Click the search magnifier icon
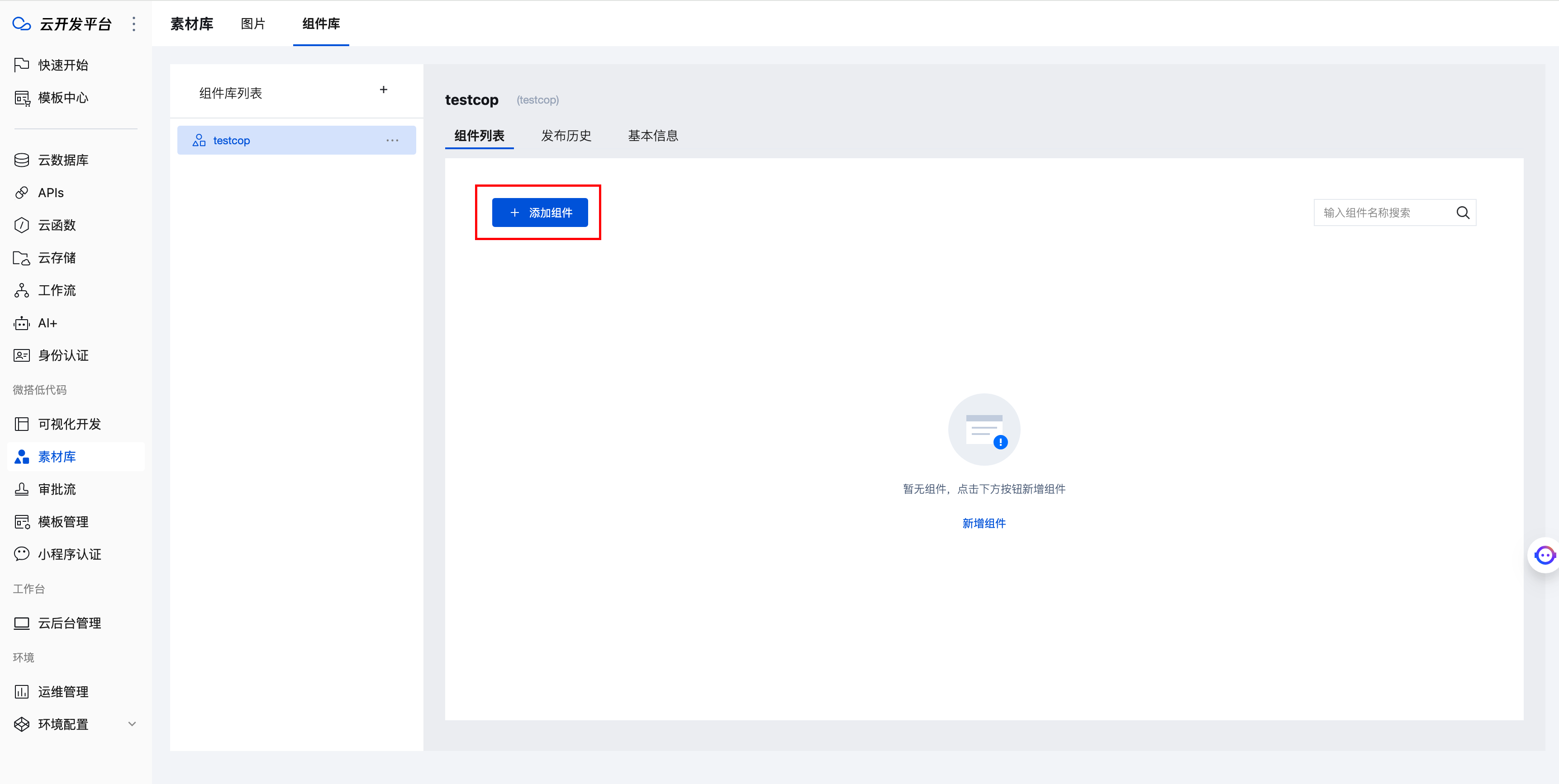1559x784 pixels. 1462,213
